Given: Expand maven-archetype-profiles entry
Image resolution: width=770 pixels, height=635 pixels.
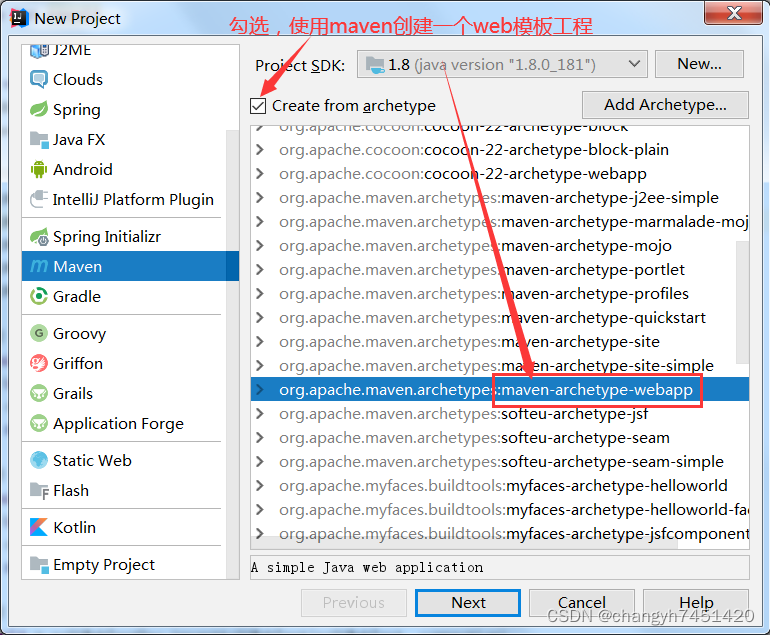Looking at the screenshot, I should pyautogui.click(x=260, y=293).
